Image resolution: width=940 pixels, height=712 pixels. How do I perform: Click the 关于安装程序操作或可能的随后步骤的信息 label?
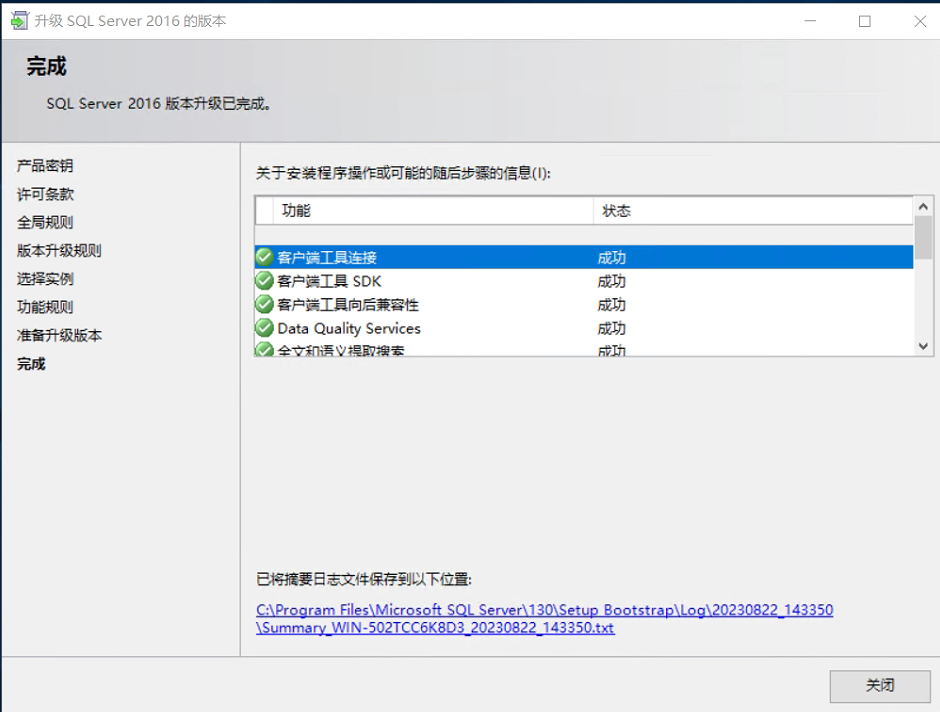coord(403,173)
